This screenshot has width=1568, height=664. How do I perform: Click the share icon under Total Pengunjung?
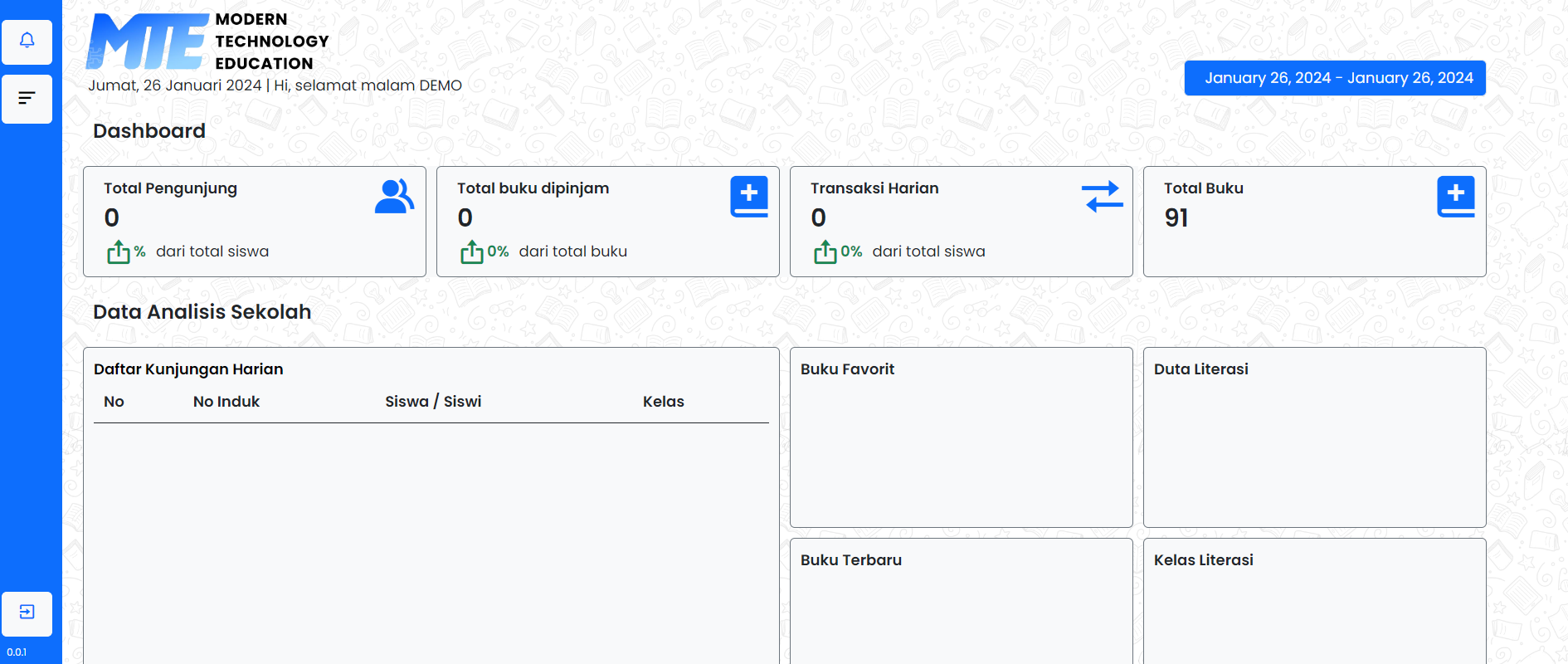point(118,251)
